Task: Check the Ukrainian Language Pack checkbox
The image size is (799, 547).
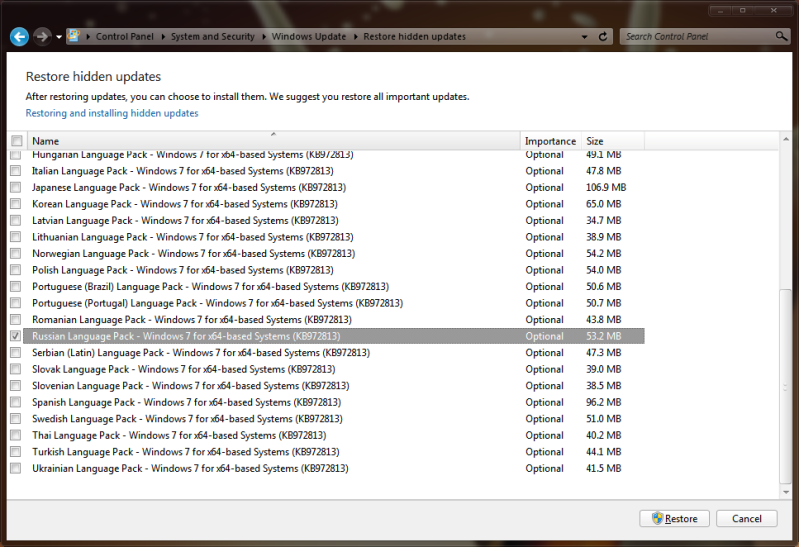Action: [16, 468]
